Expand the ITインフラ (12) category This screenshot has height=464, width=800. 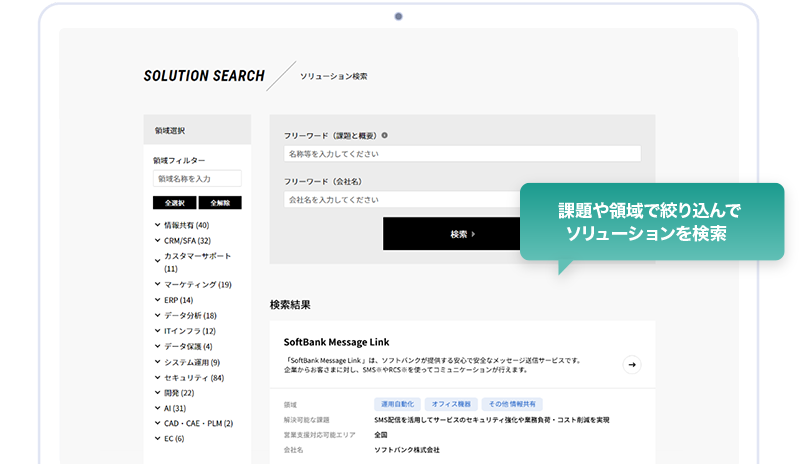pos(157,331)
